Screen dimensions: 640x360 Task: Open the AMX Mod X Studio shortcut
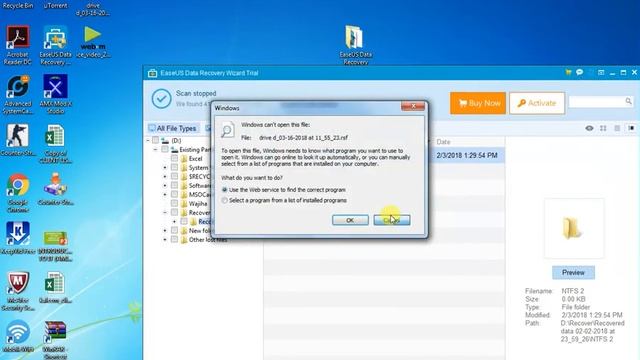pos(55,95)
